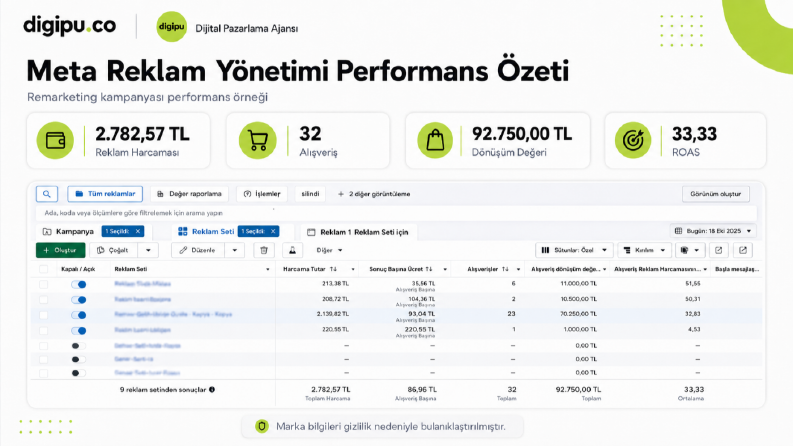Click the '93,04 TL' cost per result cell
Screen dimensions: 793x446
(422, 314)
